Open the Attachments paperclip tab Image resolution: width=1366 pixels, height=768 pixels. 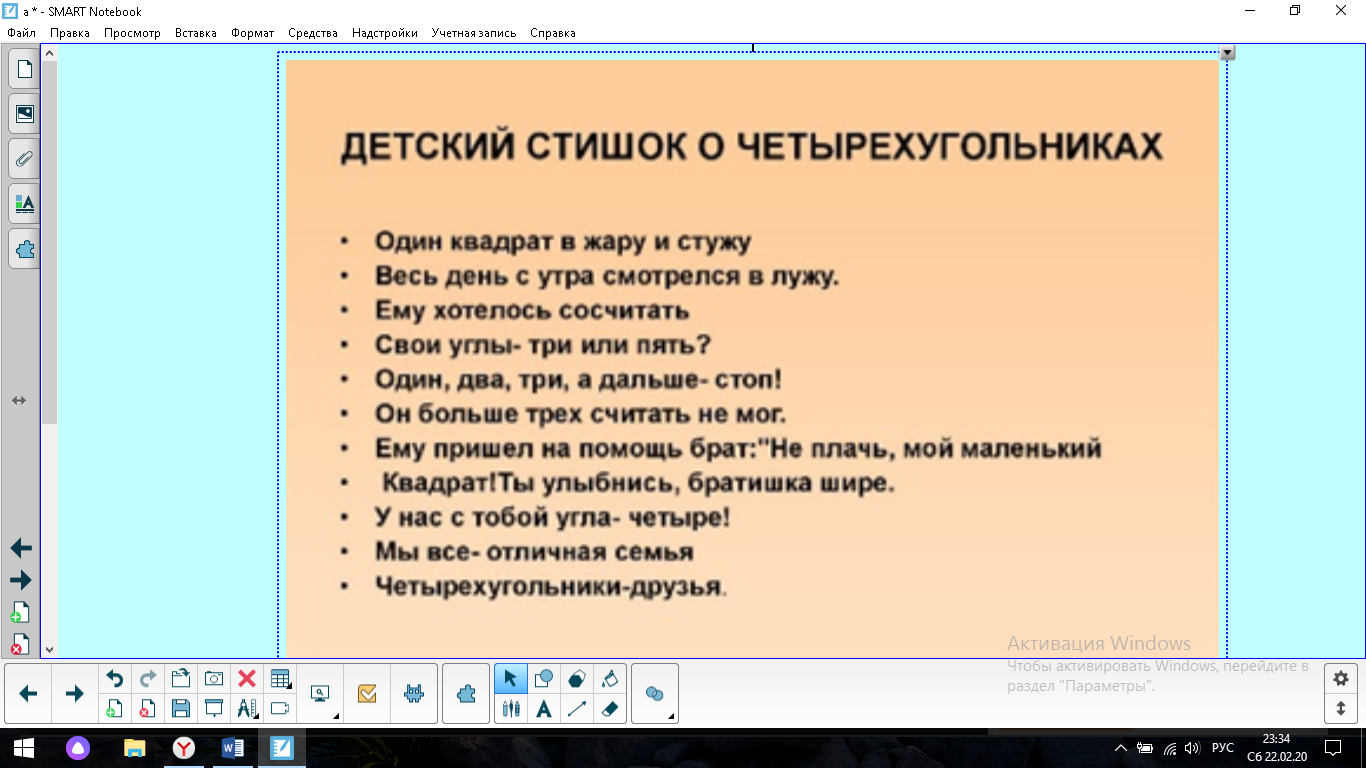(x=24, y=159)
